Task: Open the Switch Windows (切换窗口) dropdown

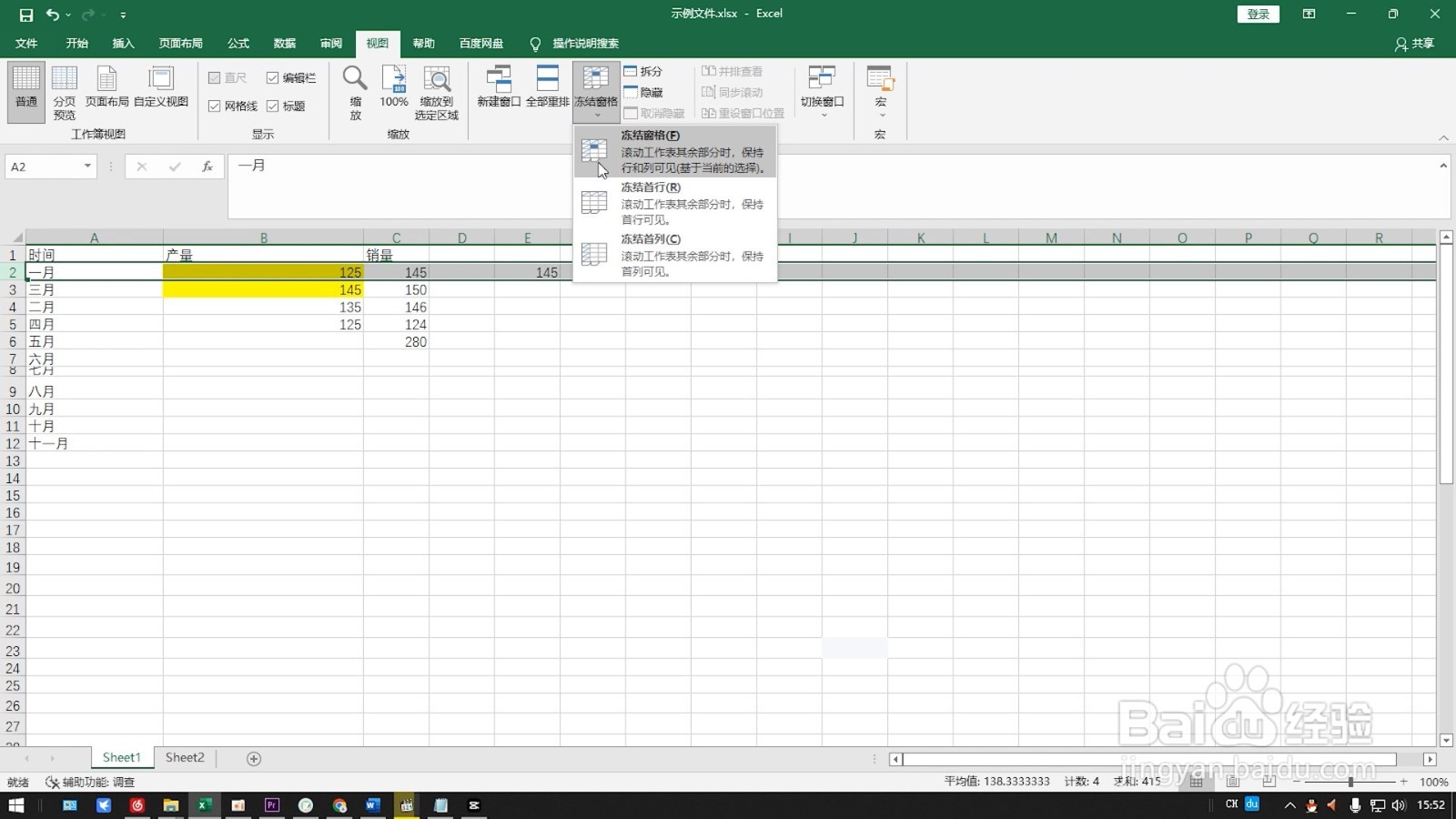Action: point(823,92)
